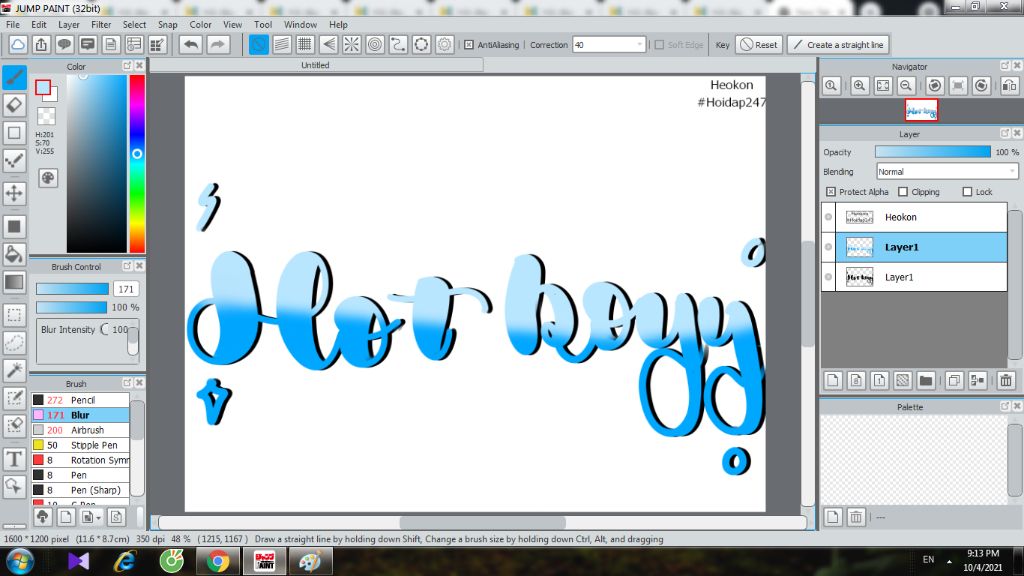Screen dimensions: 1024x576
Task: Delete layer with trash icon
Action: [1006, 380]
